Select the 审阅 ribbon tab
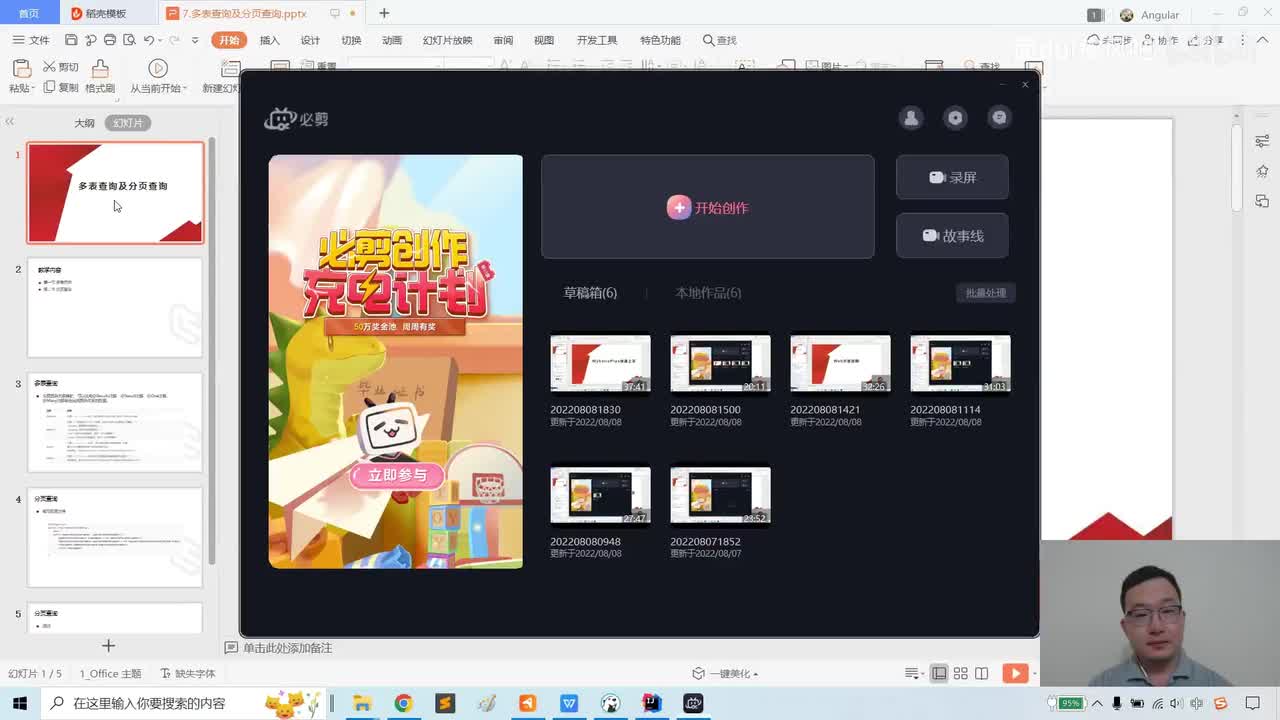Viewport: 1280px width, 720px height. coord(503,40)
